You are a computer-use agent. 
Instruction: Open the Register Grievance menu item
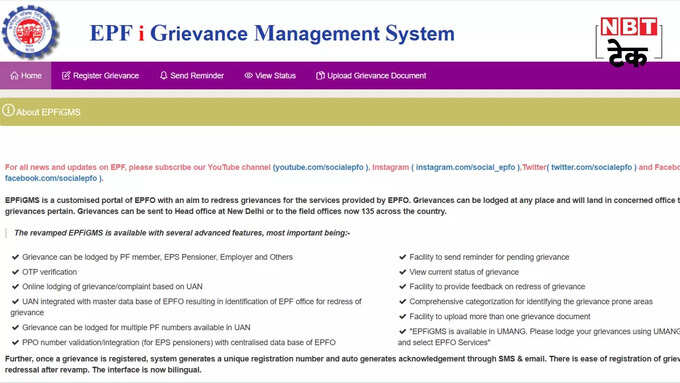click(x=100, y=75)
